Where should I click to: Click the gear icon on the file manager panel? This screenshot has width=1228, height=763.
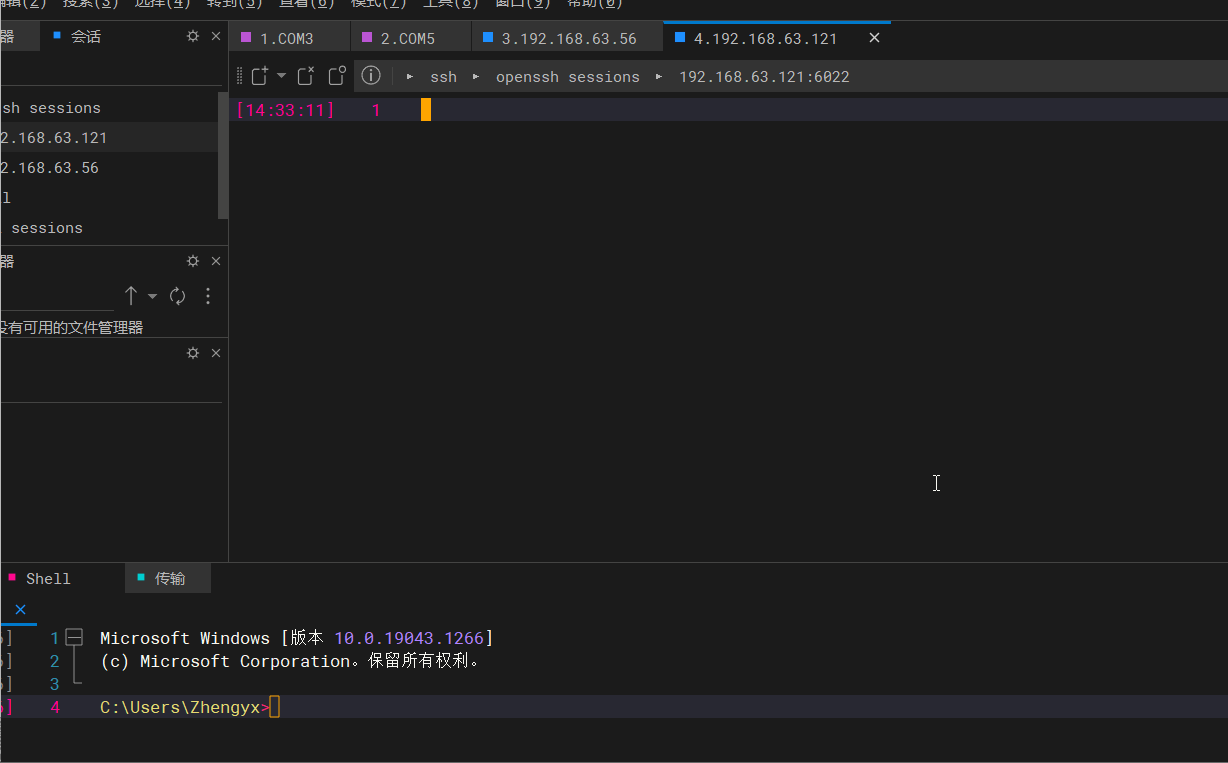[x=193, y=261]
